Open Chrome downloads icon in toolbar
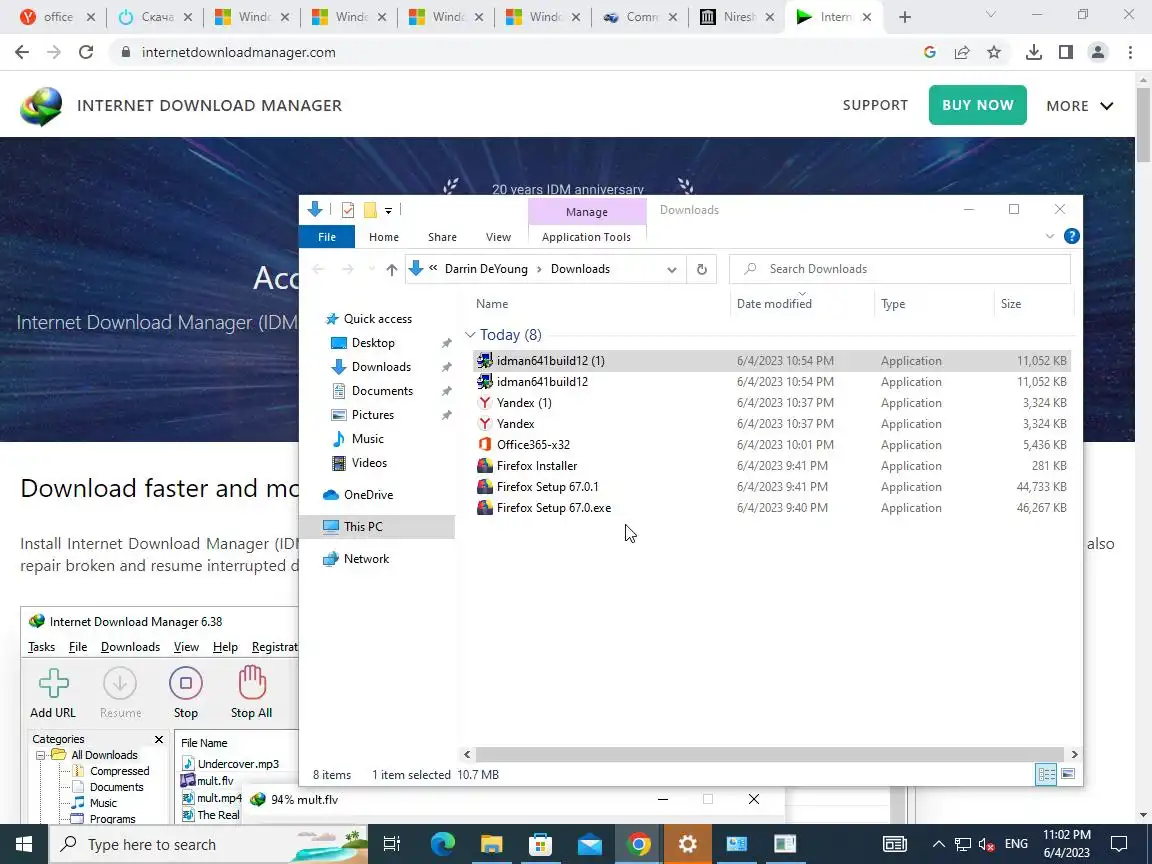The height and width of the screenshot is (864, 1152). point(1034,52)
